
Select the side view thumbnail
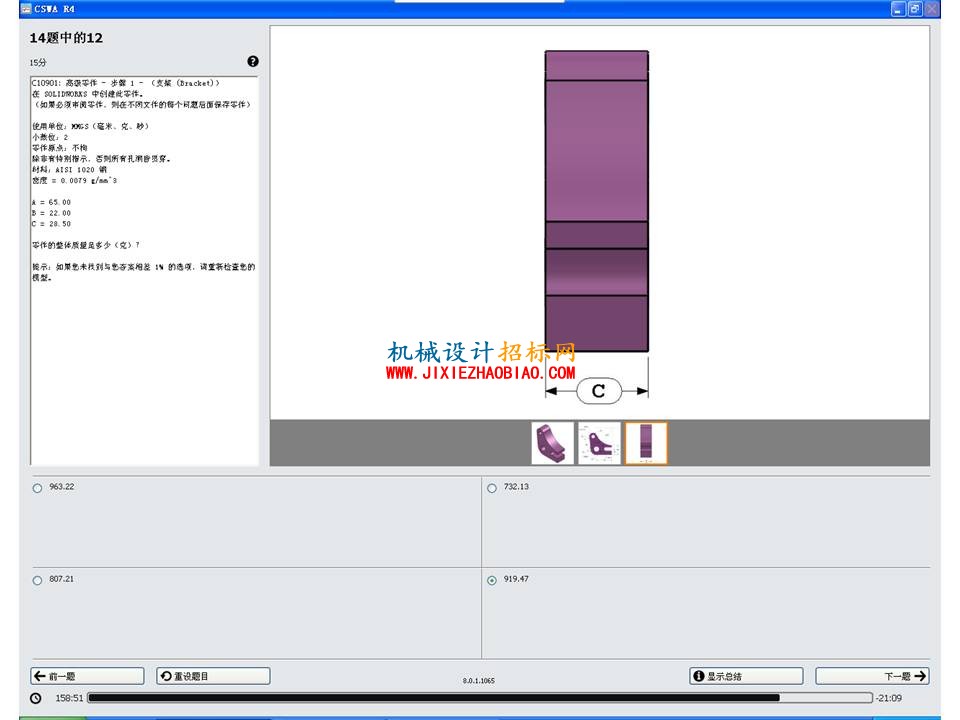(x=646, y=443)
